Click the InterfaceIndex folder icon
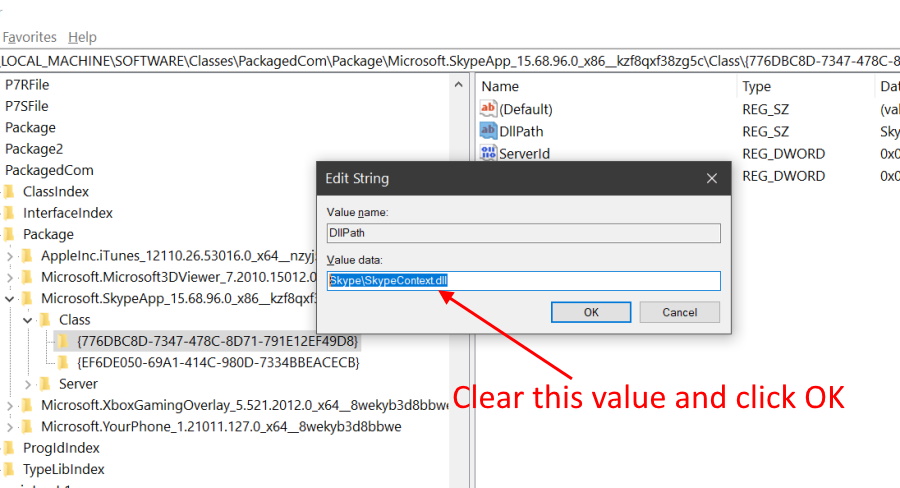The height and width of the screenshot is (488, 900). coord(8,213)
